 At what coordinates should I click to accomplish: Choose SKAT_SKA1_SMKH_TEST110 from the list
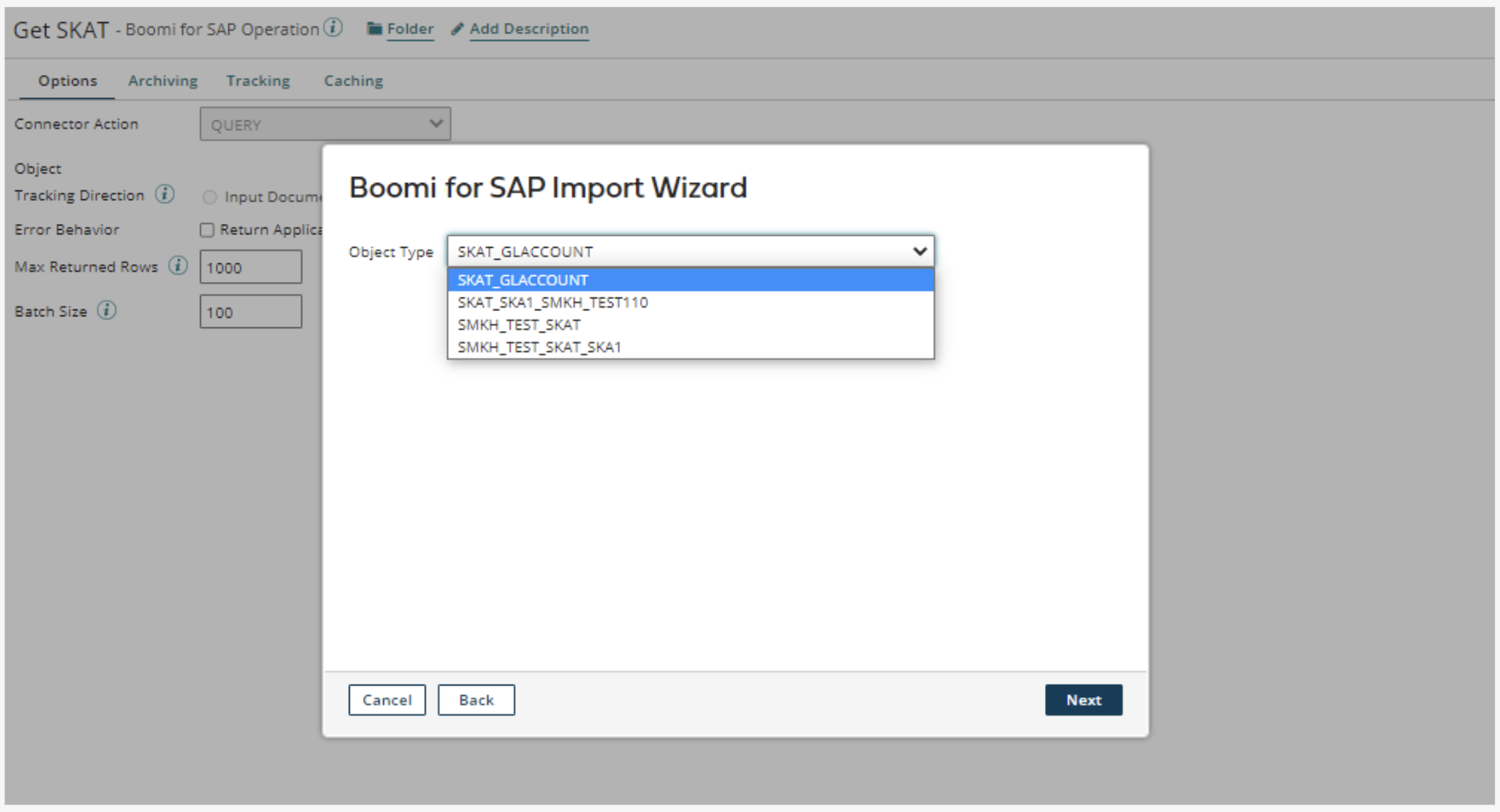click(x=552, y=303)
